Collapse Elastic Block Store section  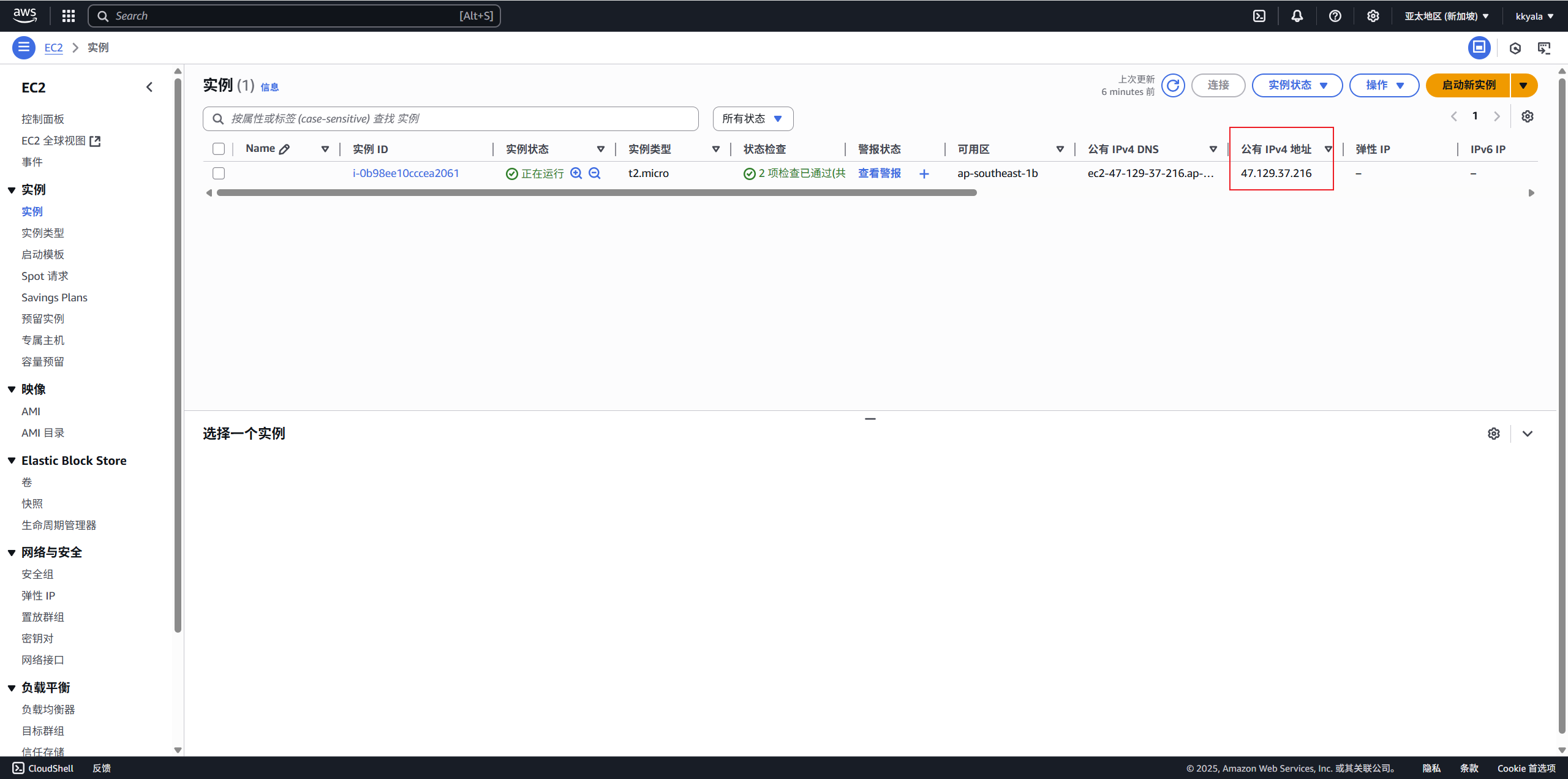click(x=12, y=461)
